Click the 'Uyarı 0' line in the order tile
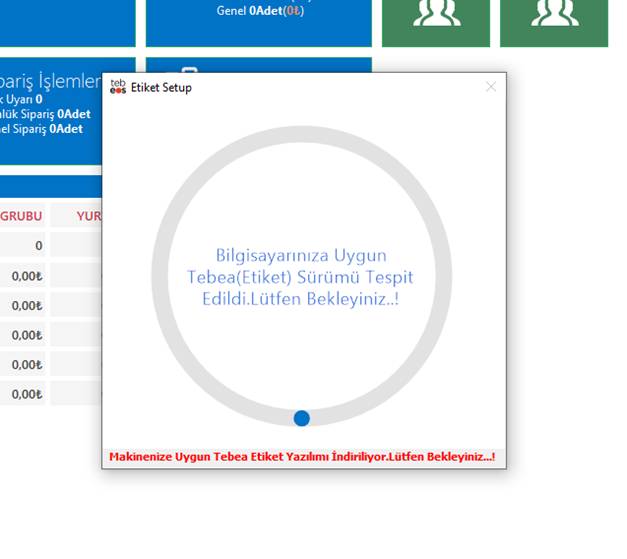Viewport: 627px width, 559px height. click(x=21, y=99)
